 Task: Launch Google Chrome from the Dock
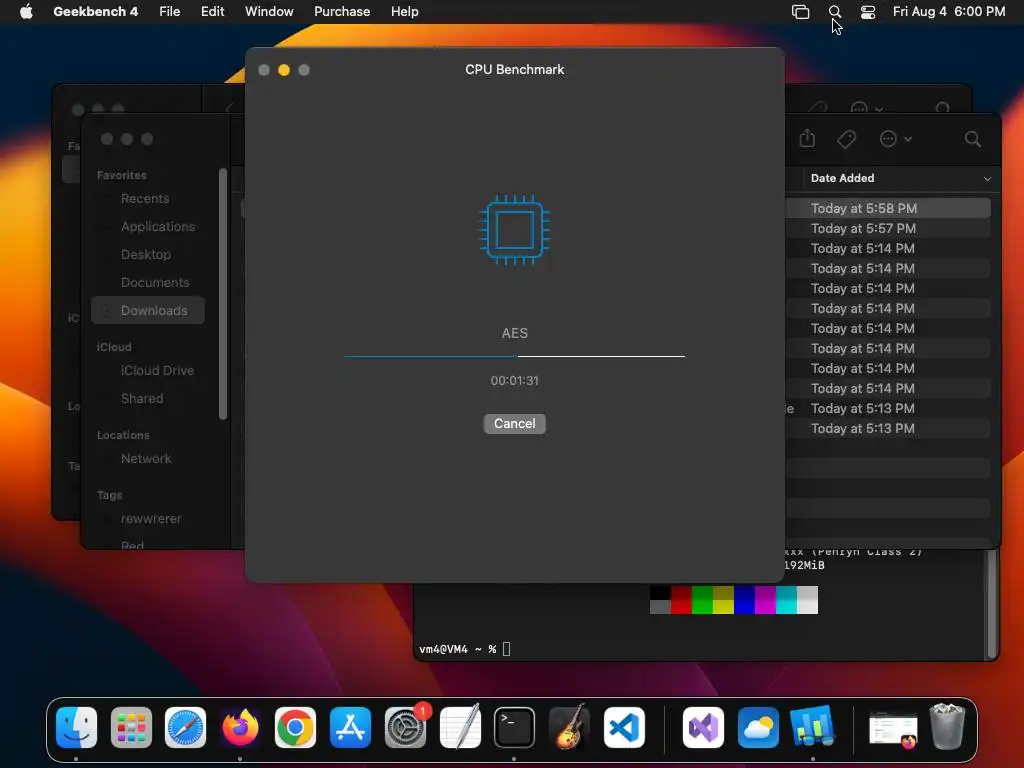click(x=295, y=728)
